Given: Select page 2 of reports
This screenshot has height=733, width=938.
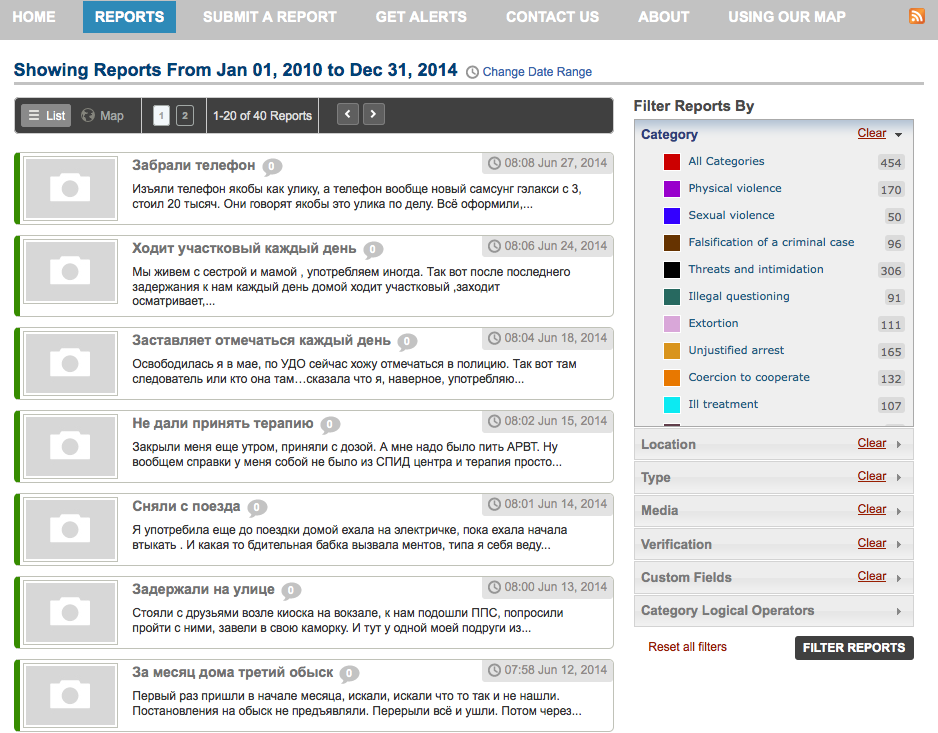Looking at the screenshot, I should click(185, 115).
